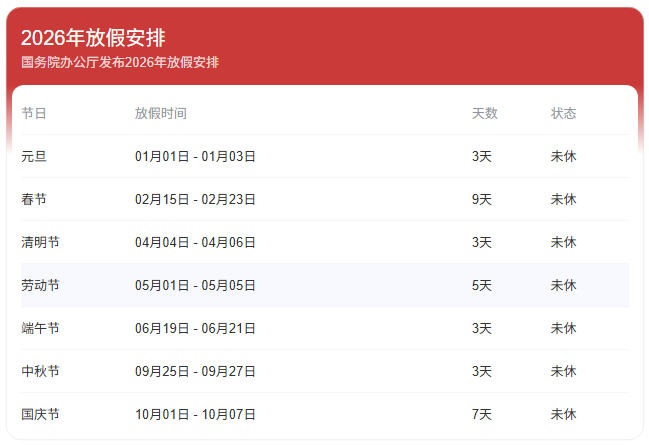Click the 节日 column header

tap(34, 113)
